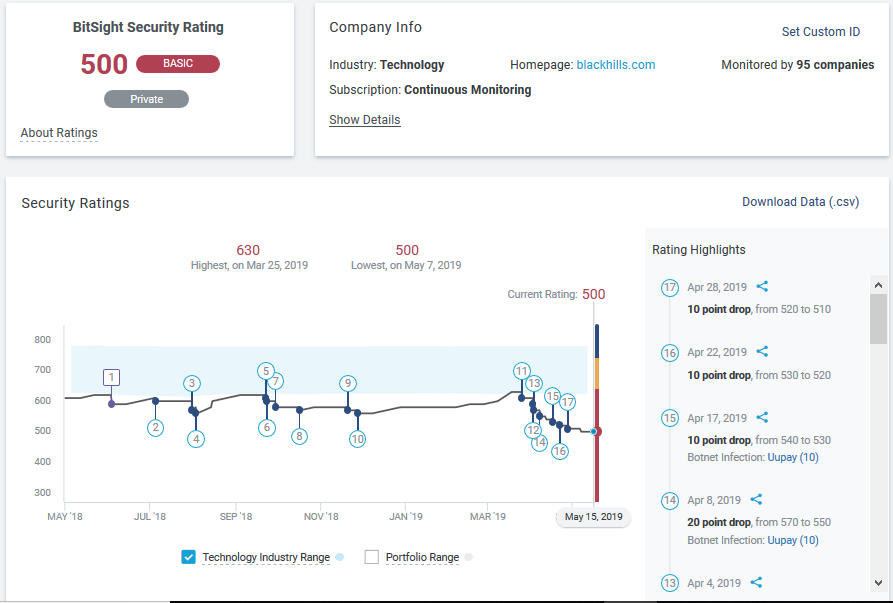Click share icon for Apr 17, 2019 highlight

(762, 417)
